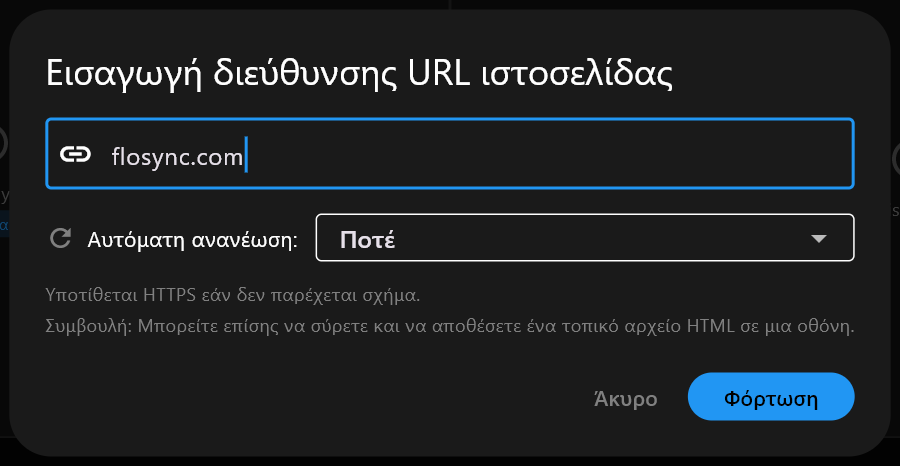Click the Άκυρο button
900x466 pixels.
pos(626,398)
